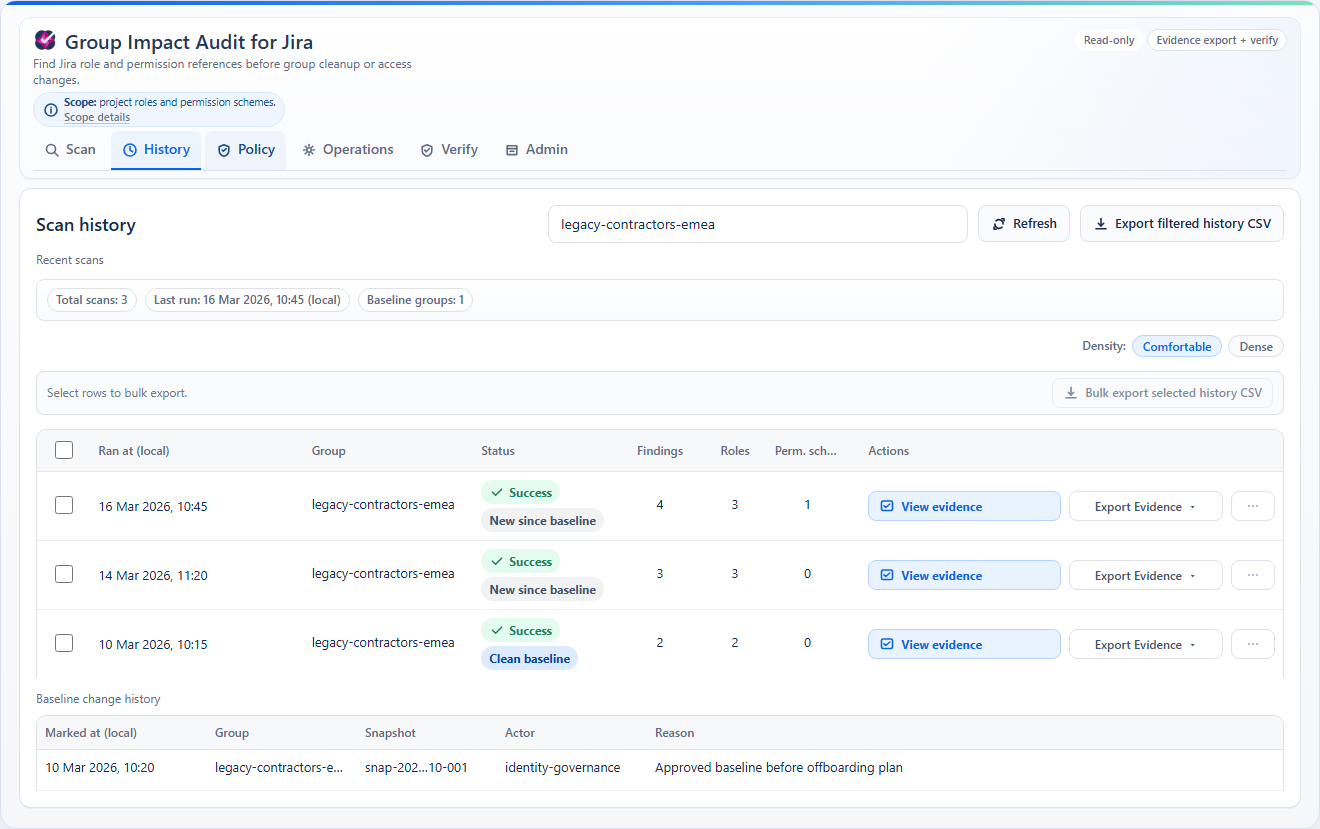1320x829 pixels.
Task: Click the refresh icon beside the Refresh label
Action: pos(998,223)
